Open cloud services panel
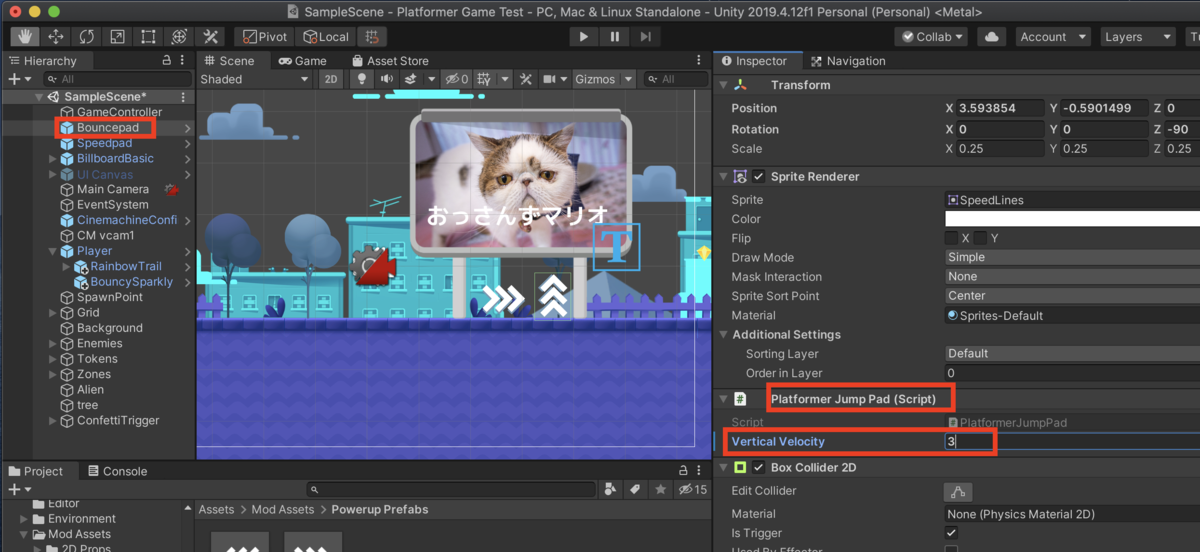Image resolution: width=1200 pixels, height=552 pixels. [x=991, y=37]
